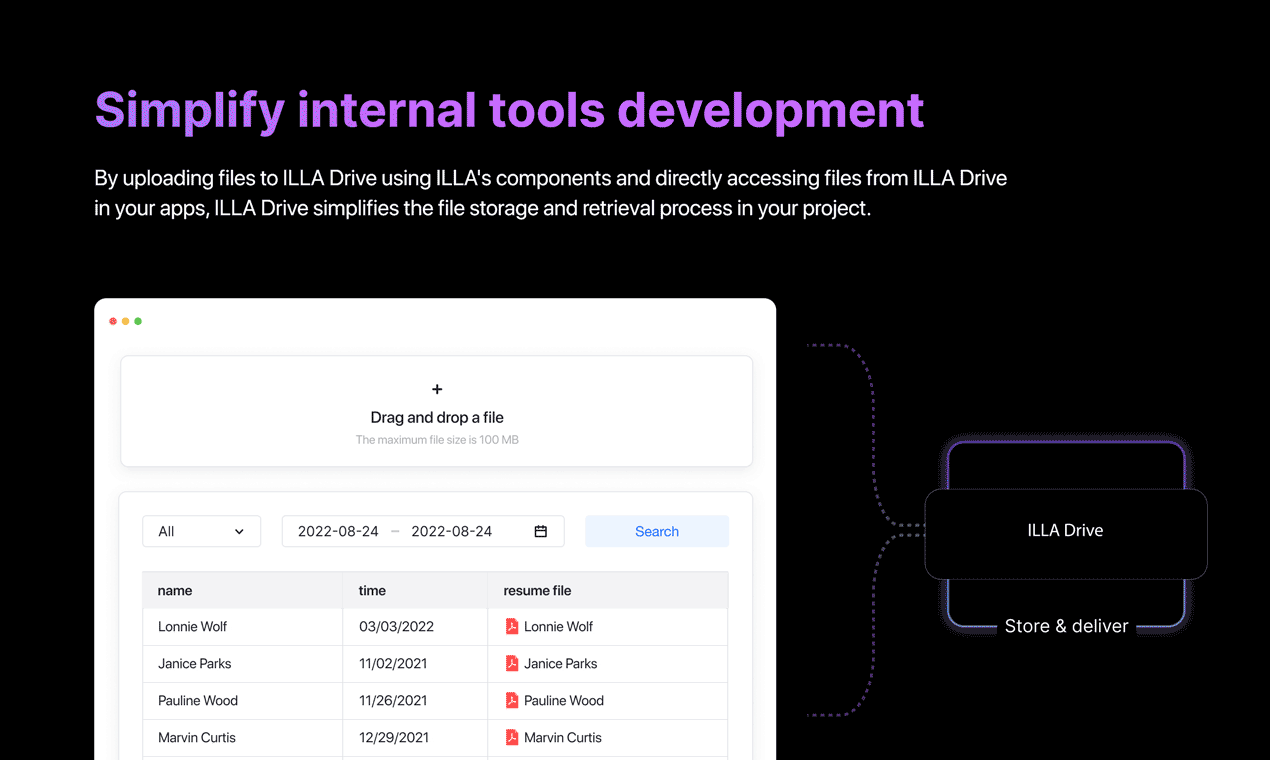
Task: Open the PDF icon next to Lonnie Wolf
Action: pyautogui.click(x=512, y=626)
